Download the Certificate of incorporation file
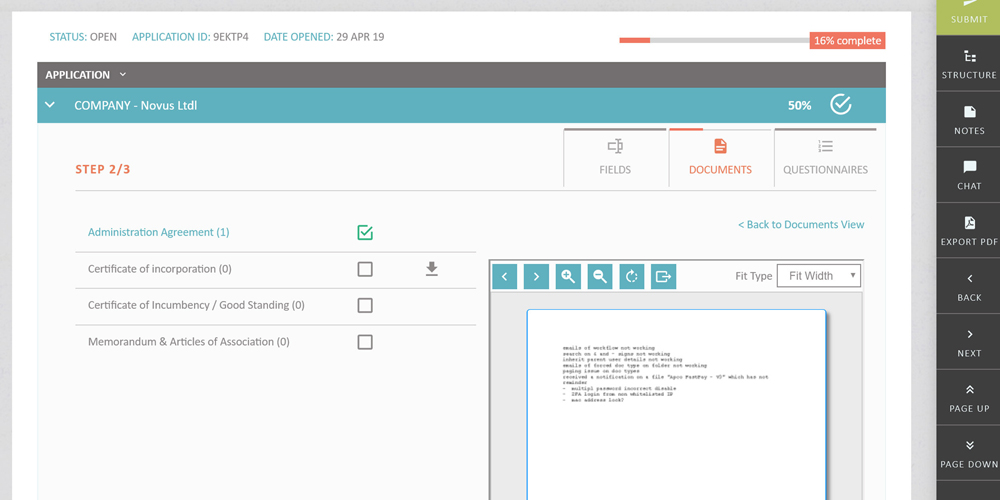This screenshot has height=500, width=1000. [432, 269]
